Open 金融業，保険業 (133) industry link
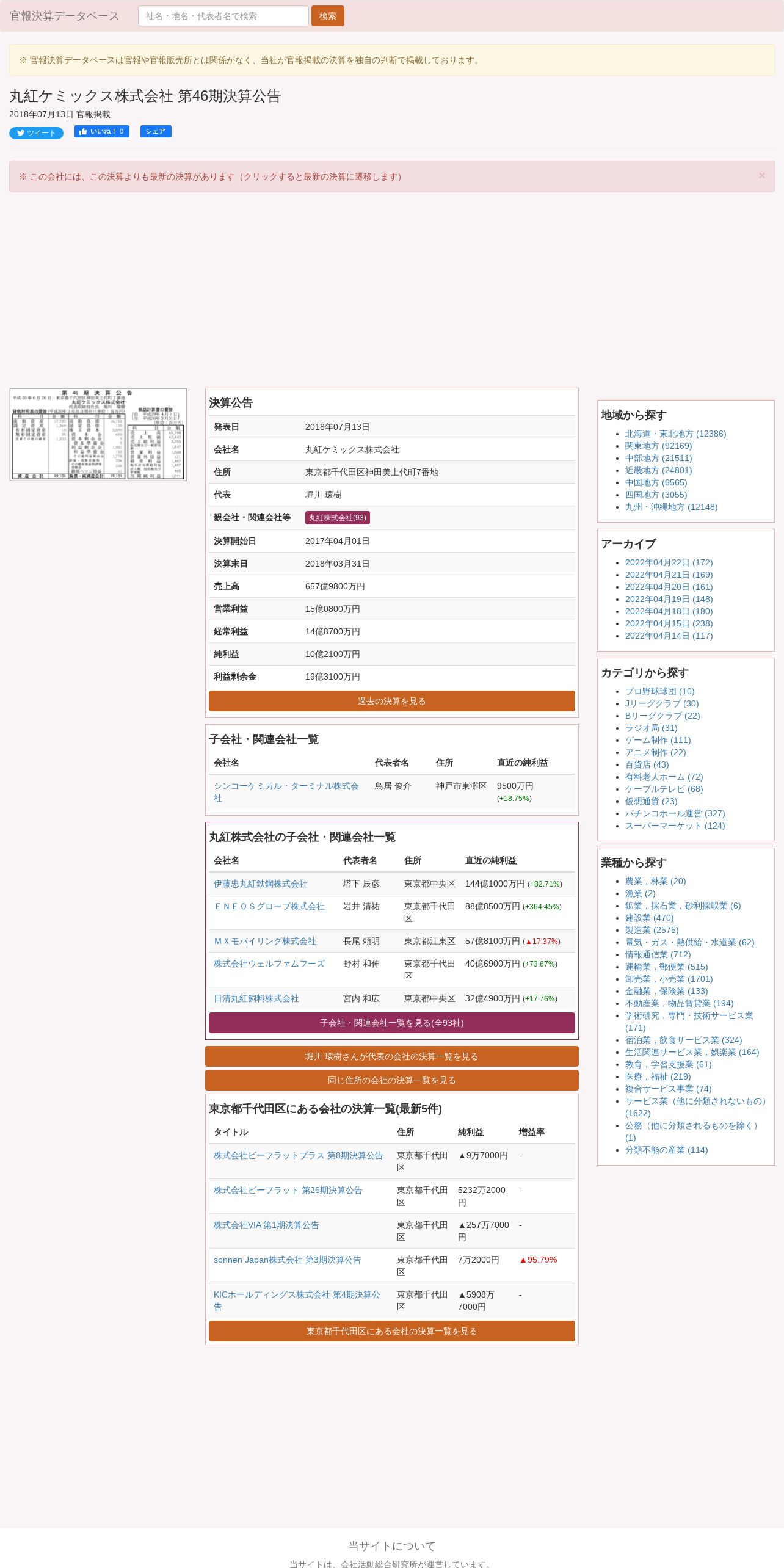The width and height of the screenshot is (784, 1568). click(x=666, y=991)
